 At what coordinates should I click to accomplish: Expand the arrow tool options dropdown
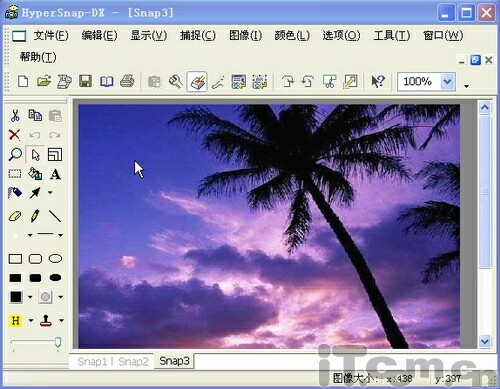click(50, 193)
